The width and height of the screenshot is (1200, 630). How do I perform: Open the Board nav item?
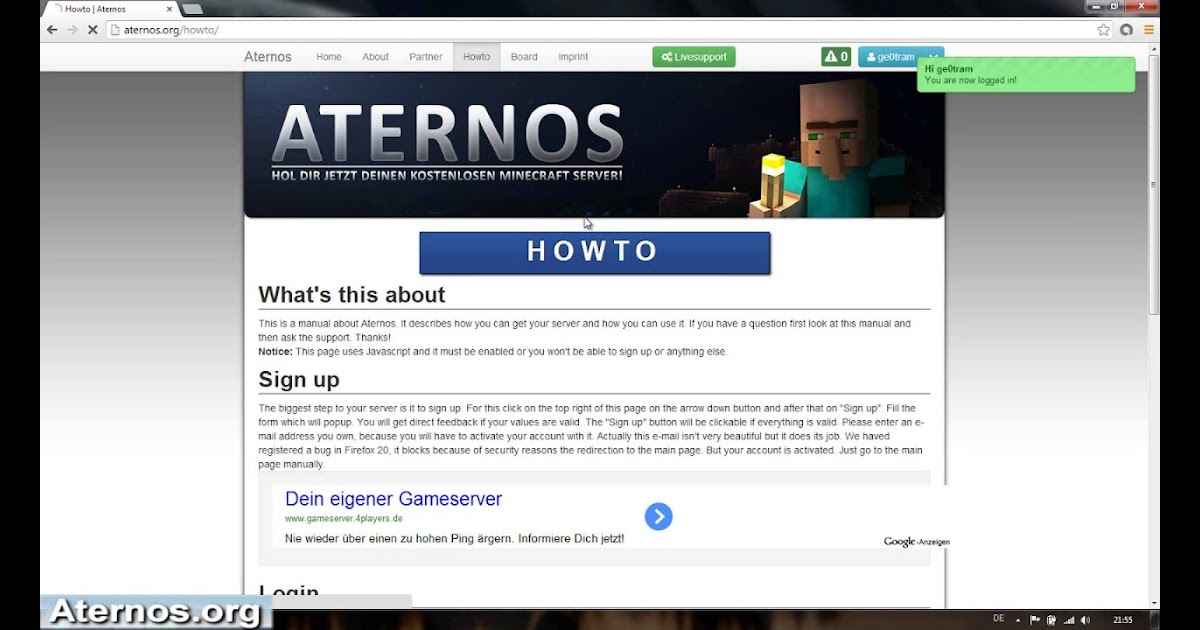click(524, 57)
